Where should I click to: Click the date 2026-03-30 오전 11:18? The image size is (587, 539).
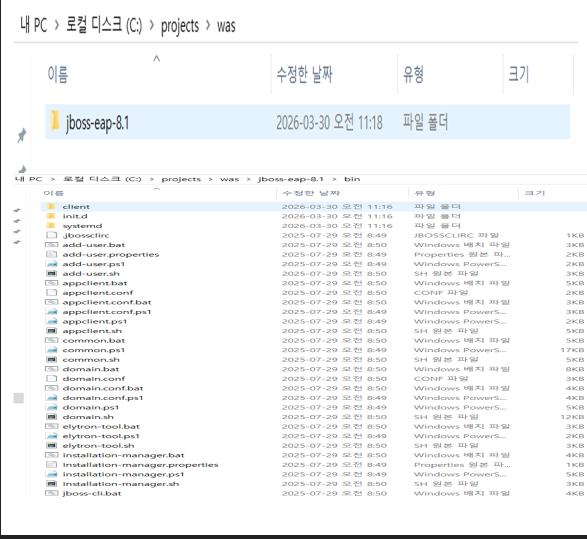329,122
